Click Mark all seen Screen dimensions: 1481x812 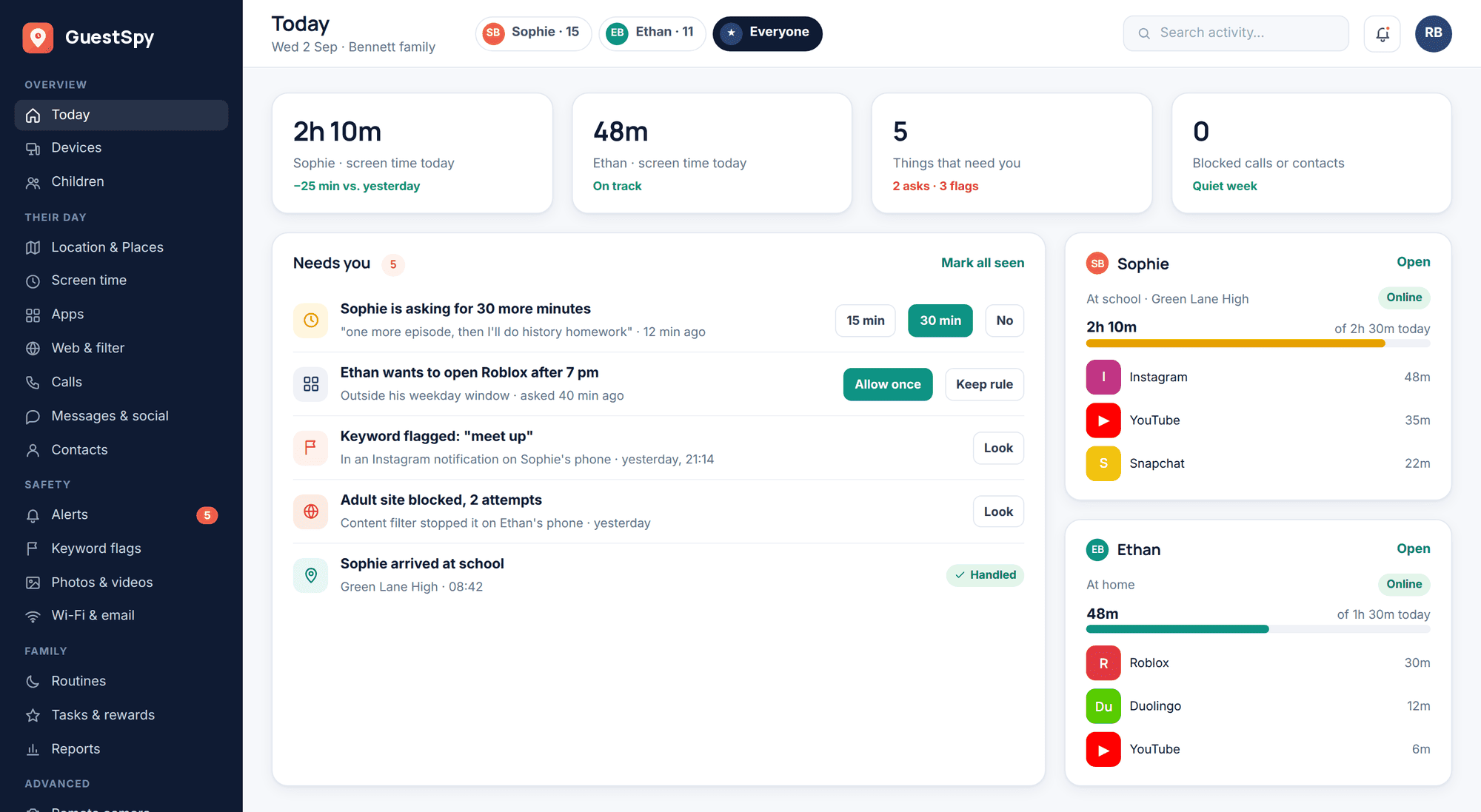983,263
